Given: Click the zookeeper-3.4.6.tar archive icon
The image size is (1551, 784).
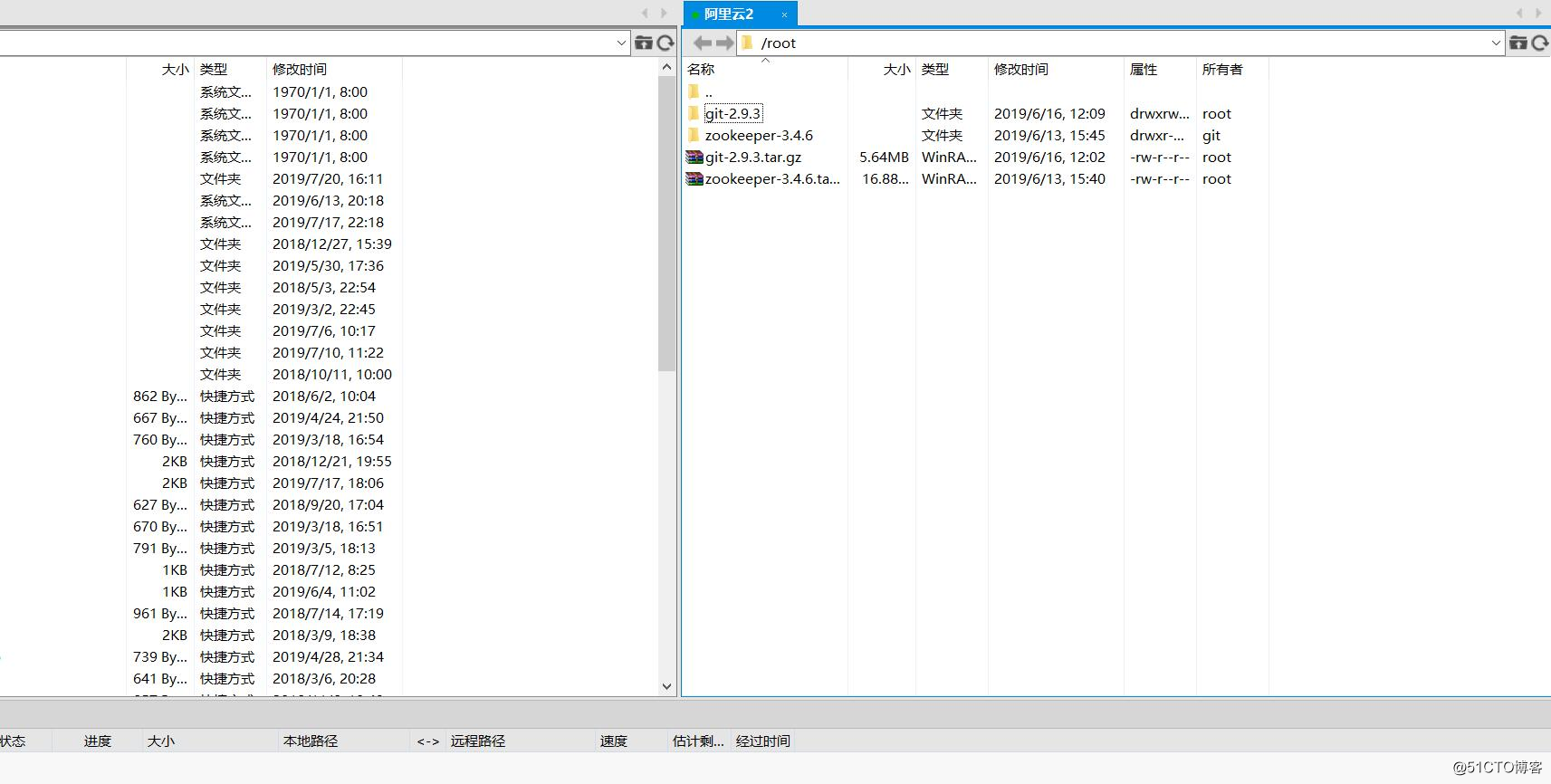Looking at the screenshot, I should [x=694, y=178].
